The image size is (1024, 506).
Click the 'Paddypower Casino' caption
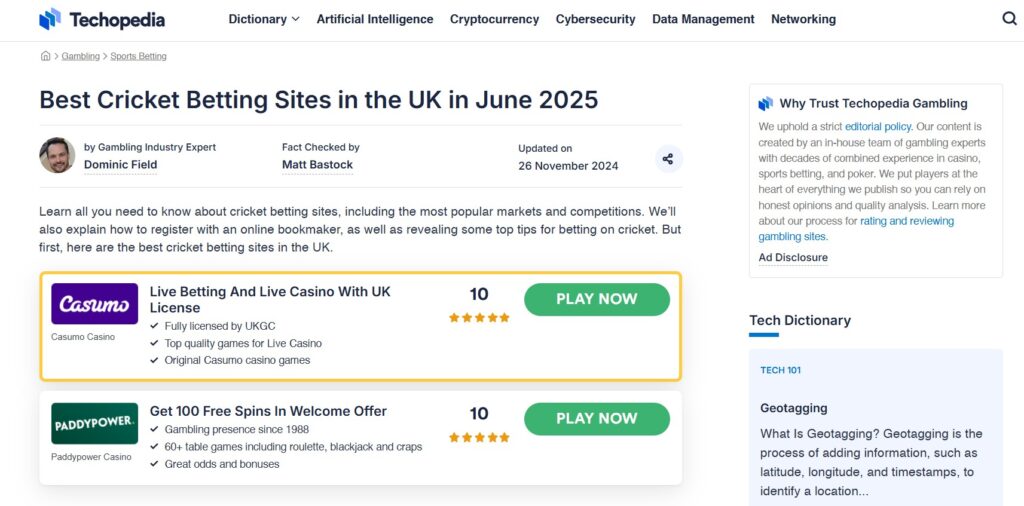click(91, 457)
